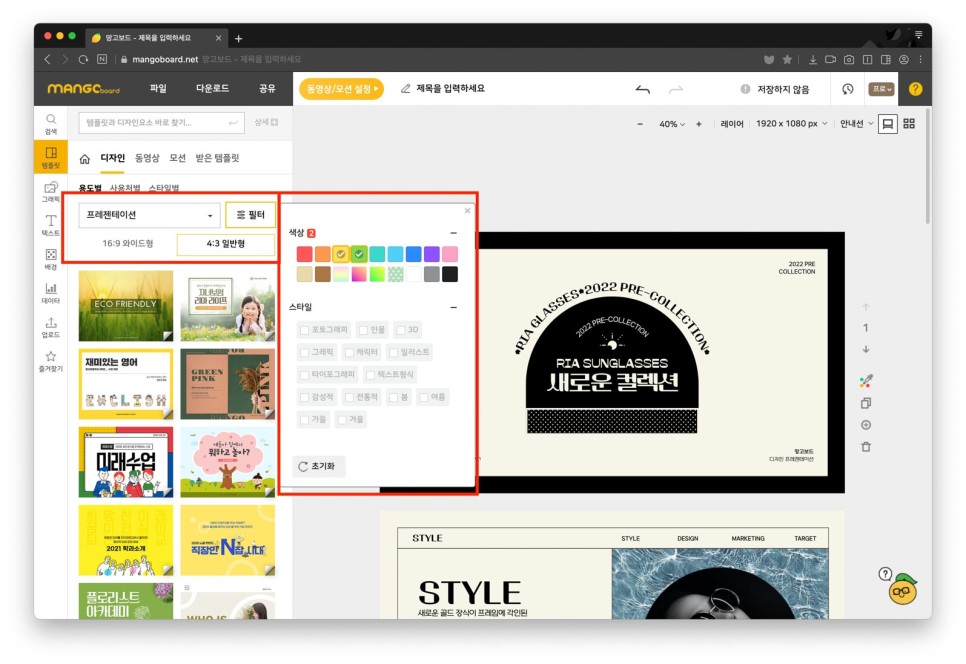Image resolution: width=966 pixels, height=664 pixels.
Task: Open the 배경 background sidebar panel
Action: coord(51,259)
